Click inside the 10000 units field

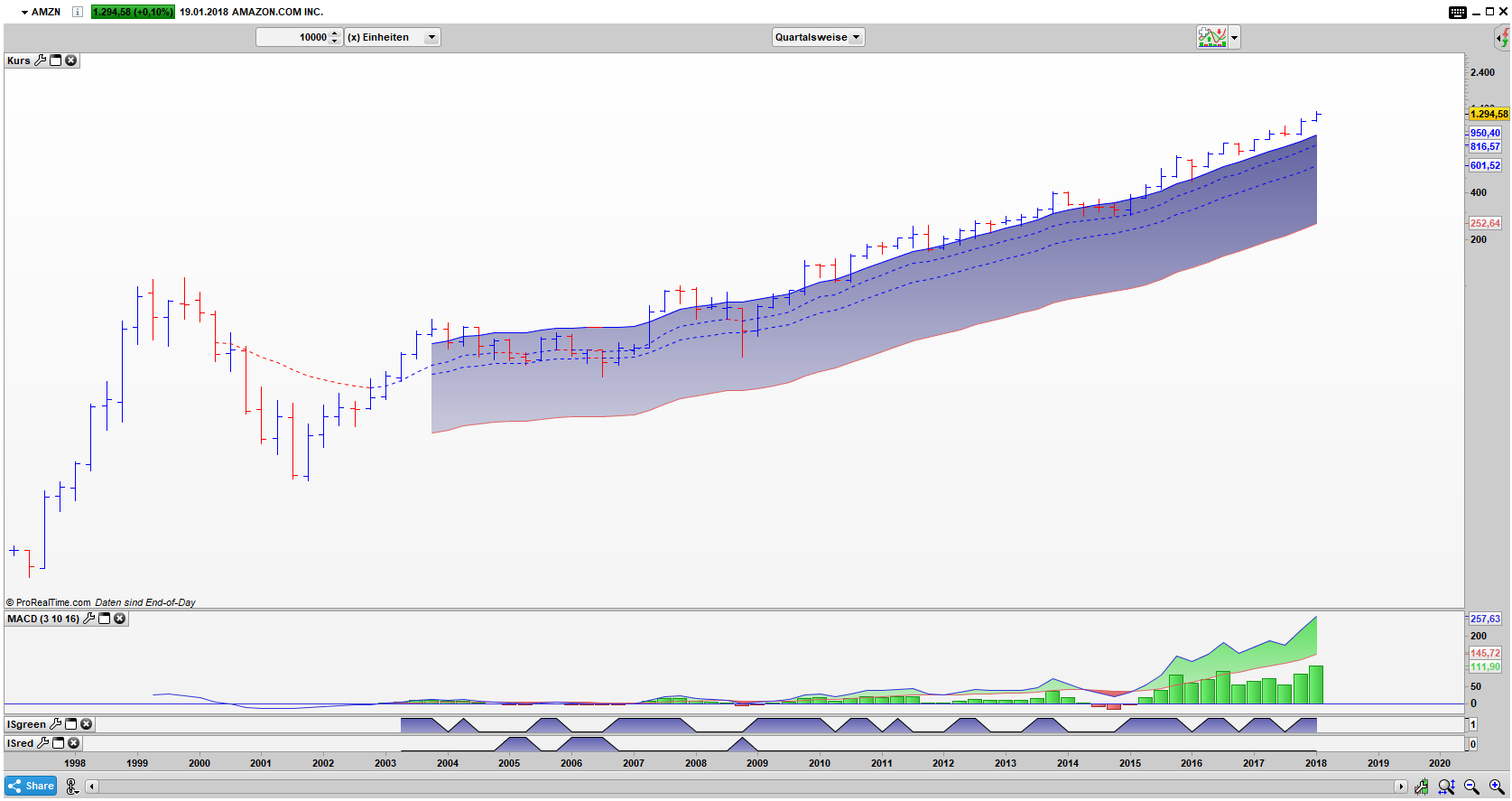click(293, 37)
